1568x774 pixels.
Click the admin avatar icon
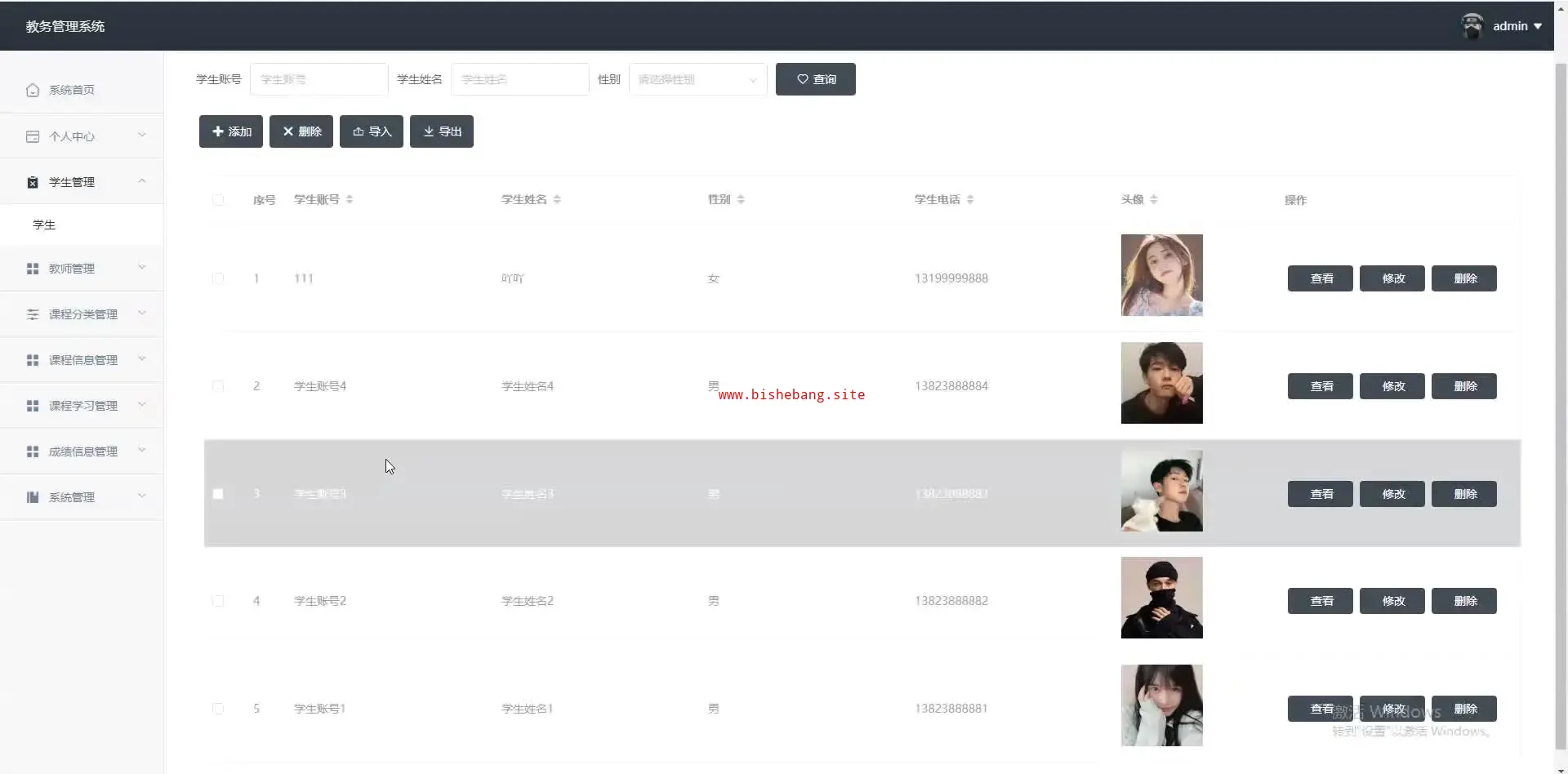pyautogui.click(x=1472, y=26)
